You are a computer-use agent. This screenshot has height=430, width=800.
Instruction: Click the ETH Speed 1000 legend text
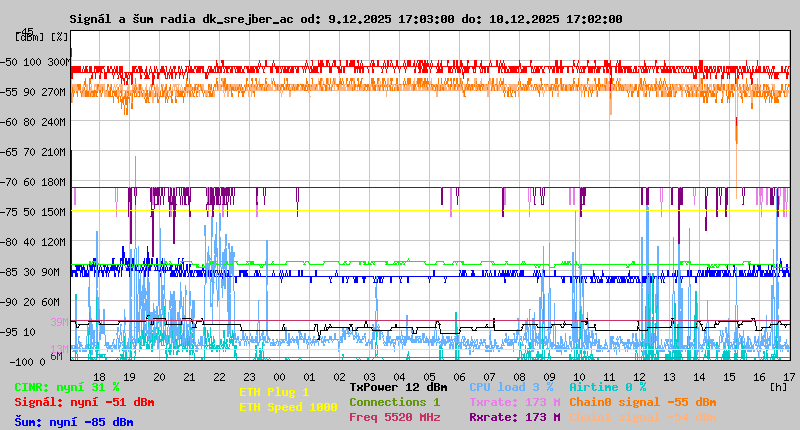point(288,407)
